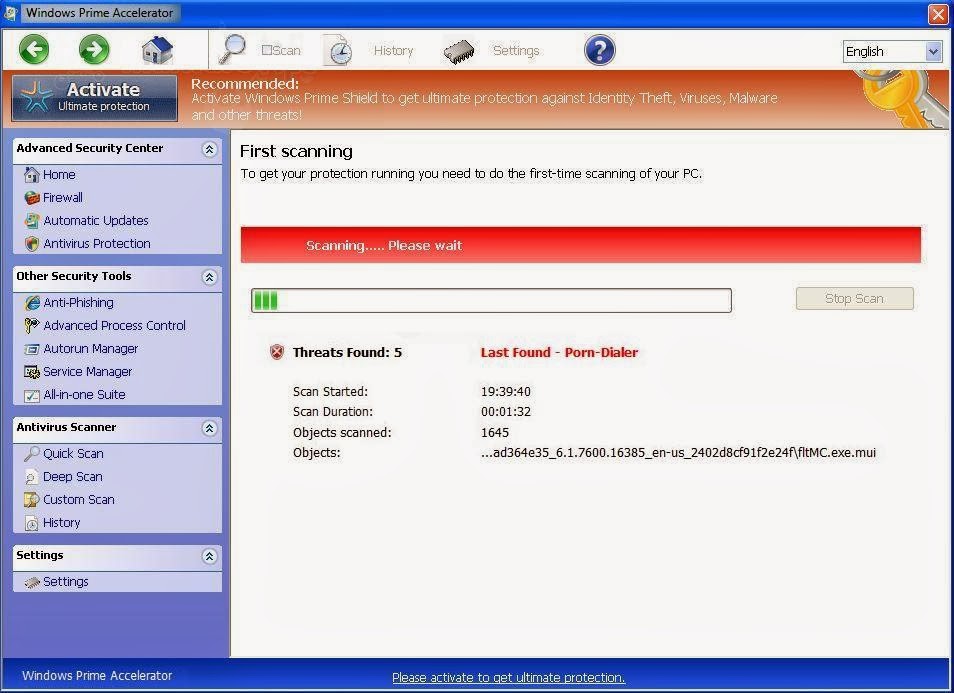
Task: Open the English language dropdown
Action: click(892, 51)
